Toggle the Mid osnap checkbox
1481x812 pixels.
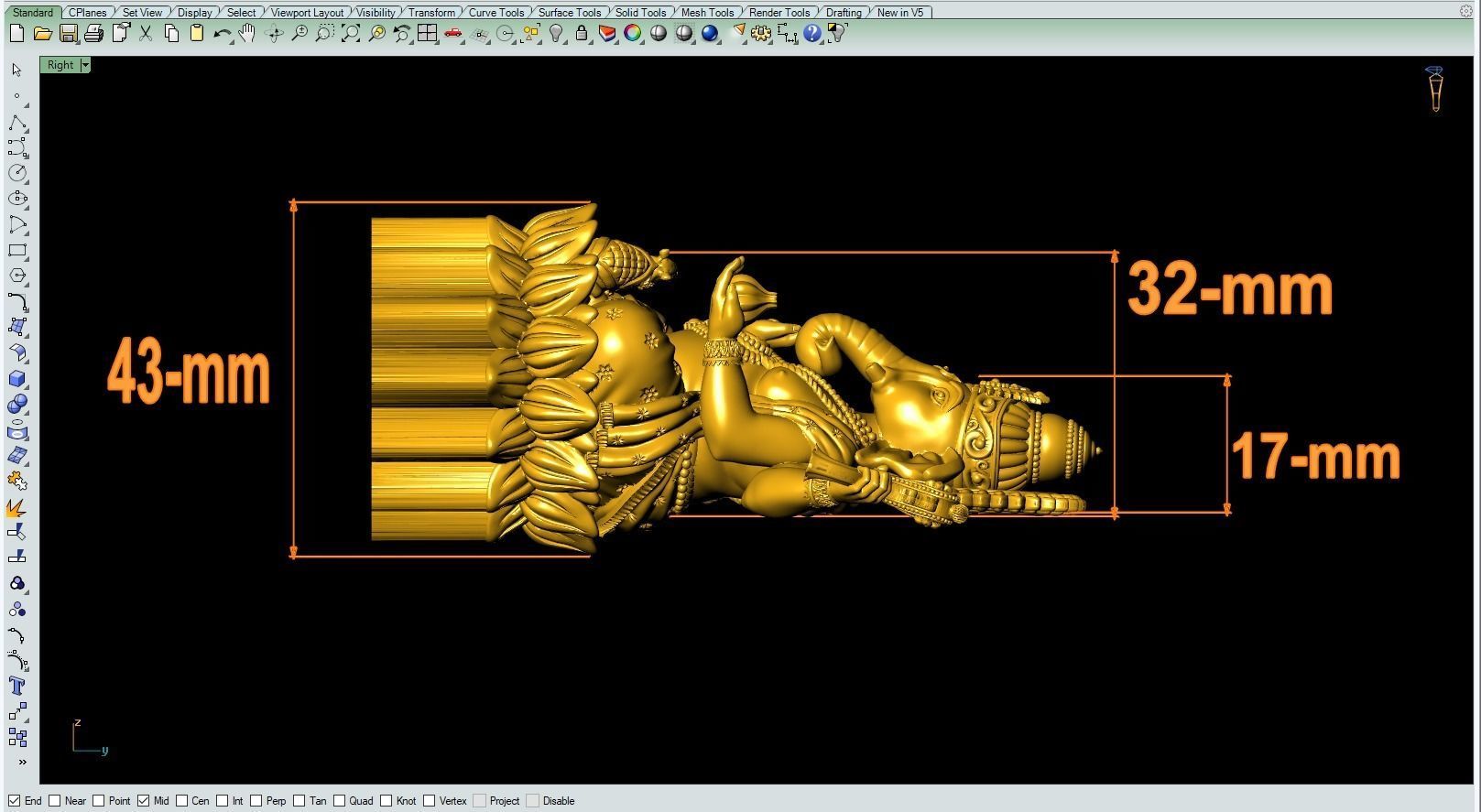(x=144, y=801)
